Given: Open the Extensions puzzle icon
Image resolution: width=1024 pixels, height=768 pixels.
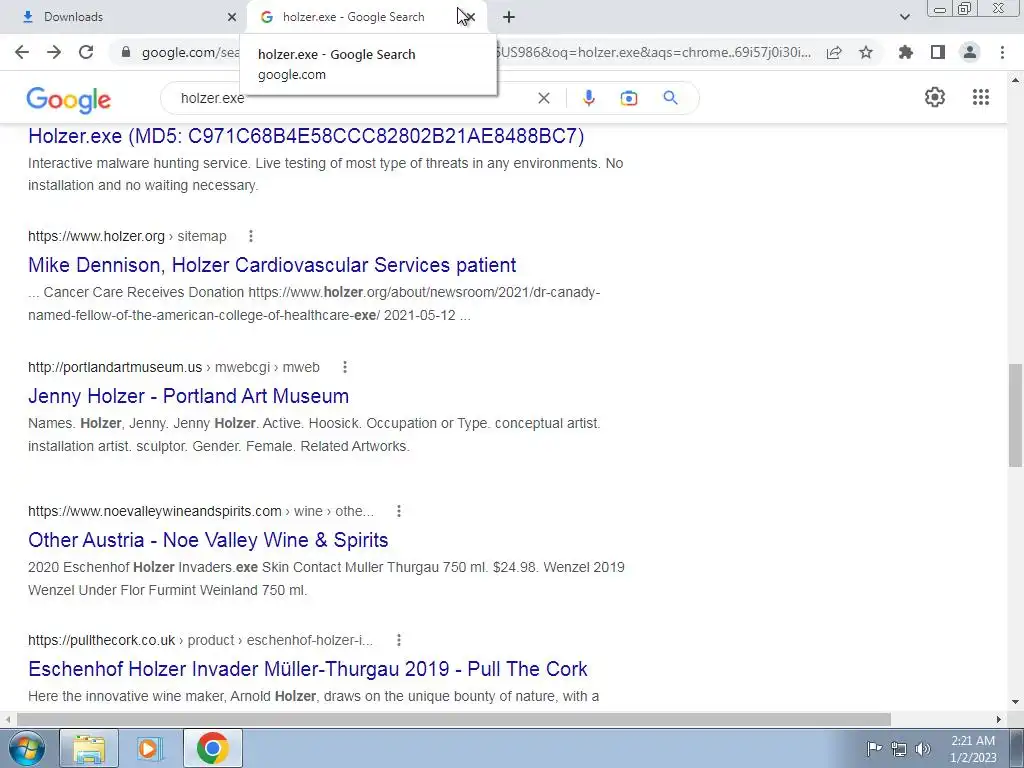Looking at the screenshot, I should 905,52.
